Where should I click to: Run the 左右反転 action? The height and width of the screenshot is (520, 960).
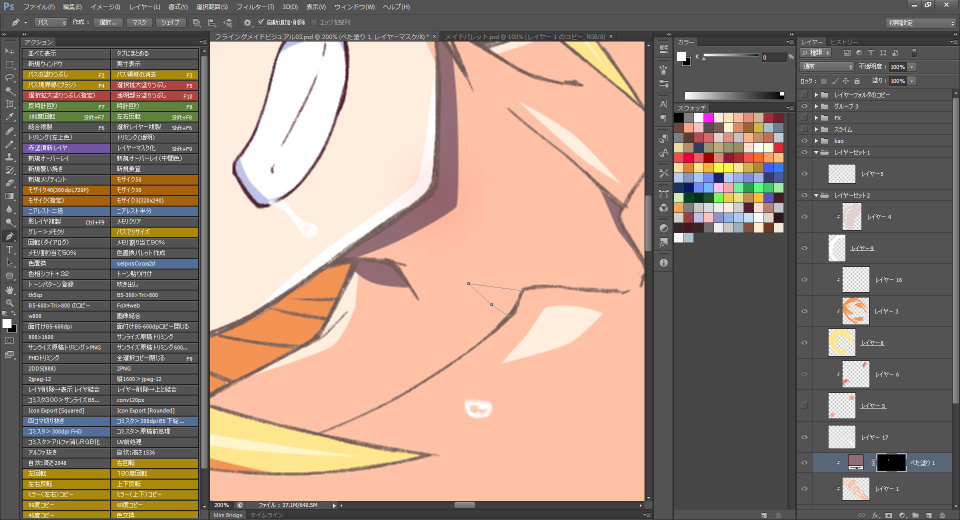point(154,116)
